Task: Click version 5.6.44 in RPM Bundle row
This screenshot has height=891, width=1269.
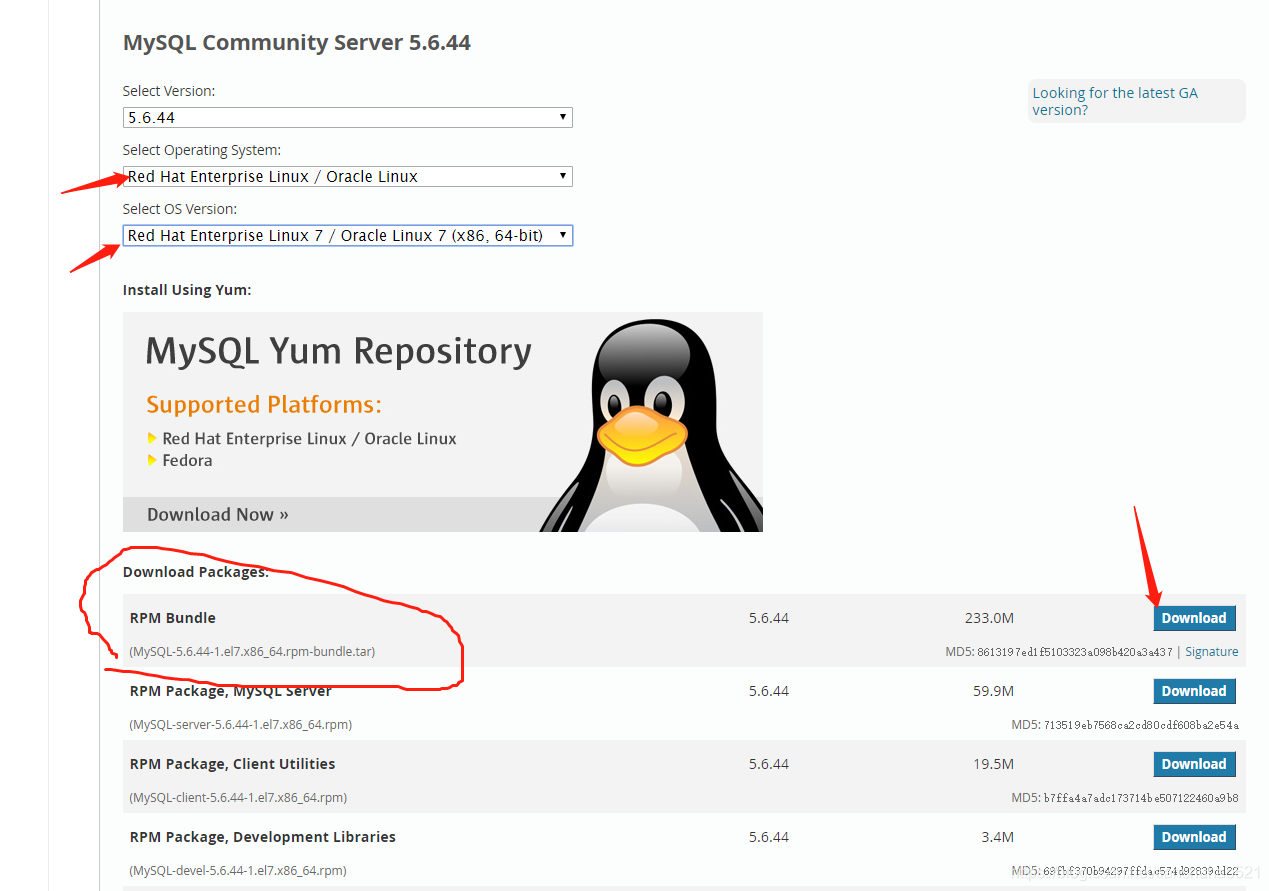Action: 769,618
